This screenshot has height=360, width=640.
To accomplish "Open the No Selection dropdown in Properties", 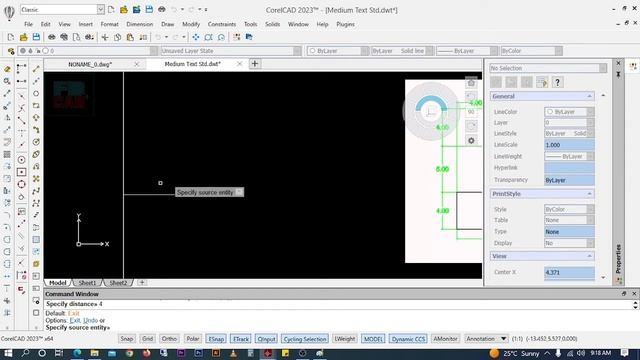I will tap(602, 68).
